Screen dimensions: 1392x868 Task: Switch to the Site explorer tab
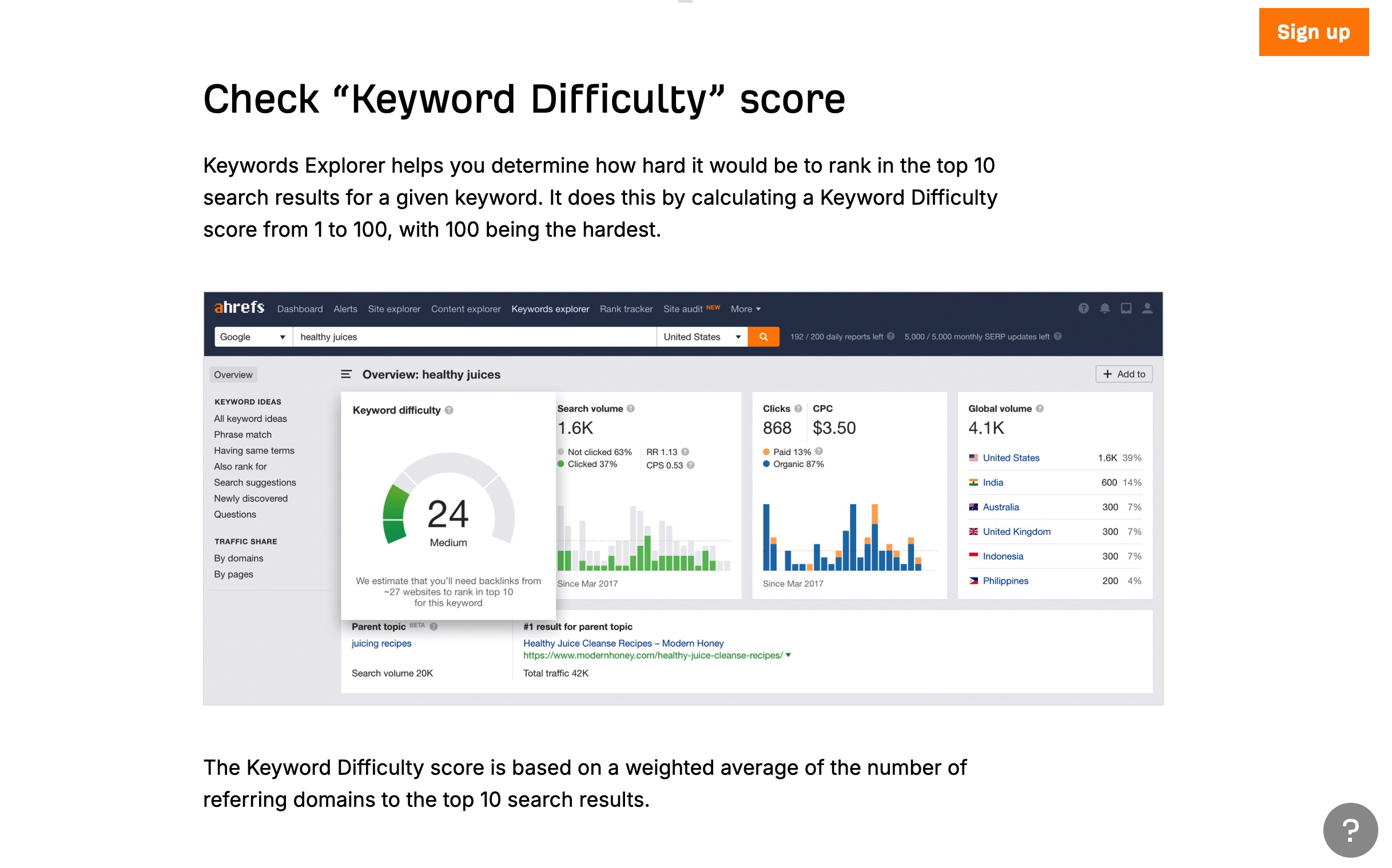[395, 309]
